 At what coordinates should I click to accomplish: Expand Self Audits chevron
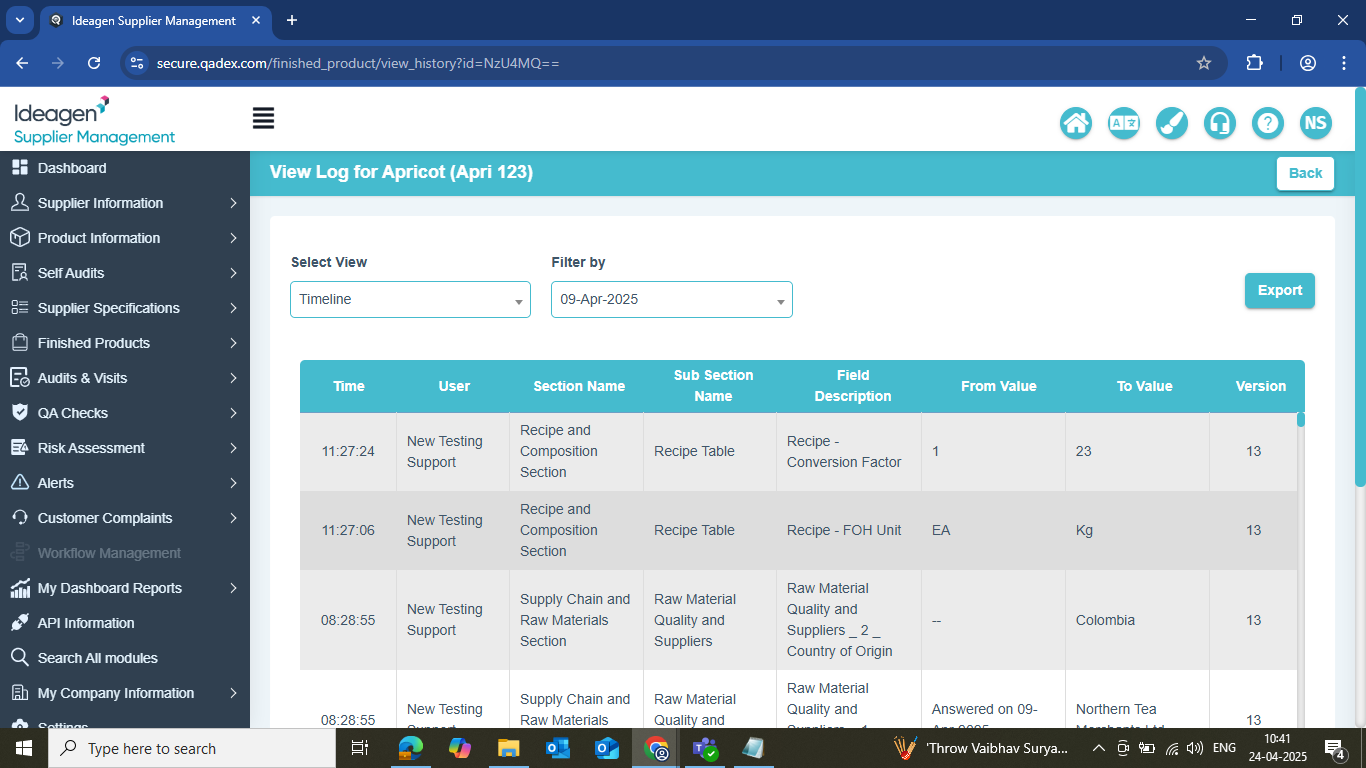point(233,273)
